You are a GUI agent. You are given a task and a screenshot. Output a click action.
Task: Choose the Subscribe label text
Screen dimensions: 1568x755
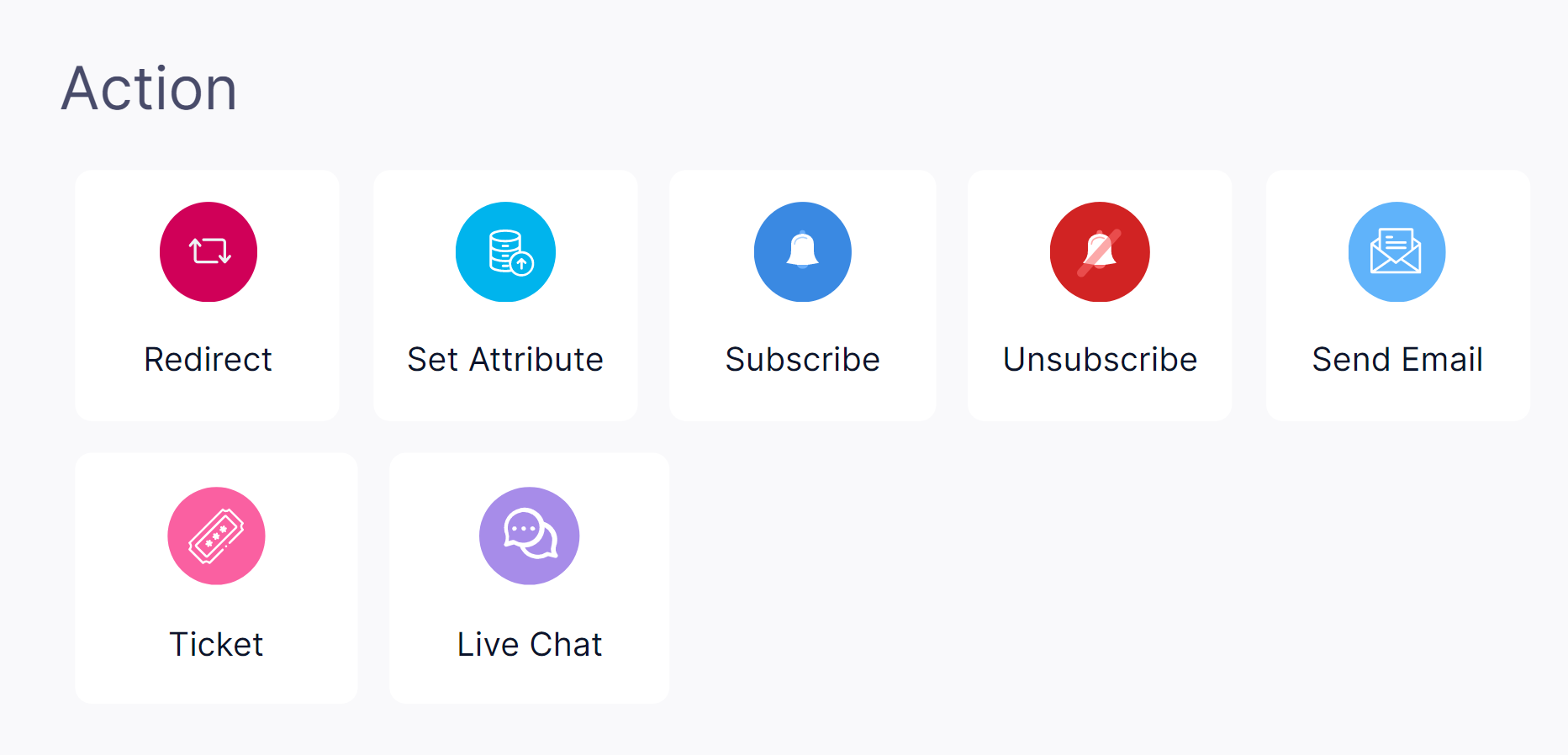coord(803,360)
